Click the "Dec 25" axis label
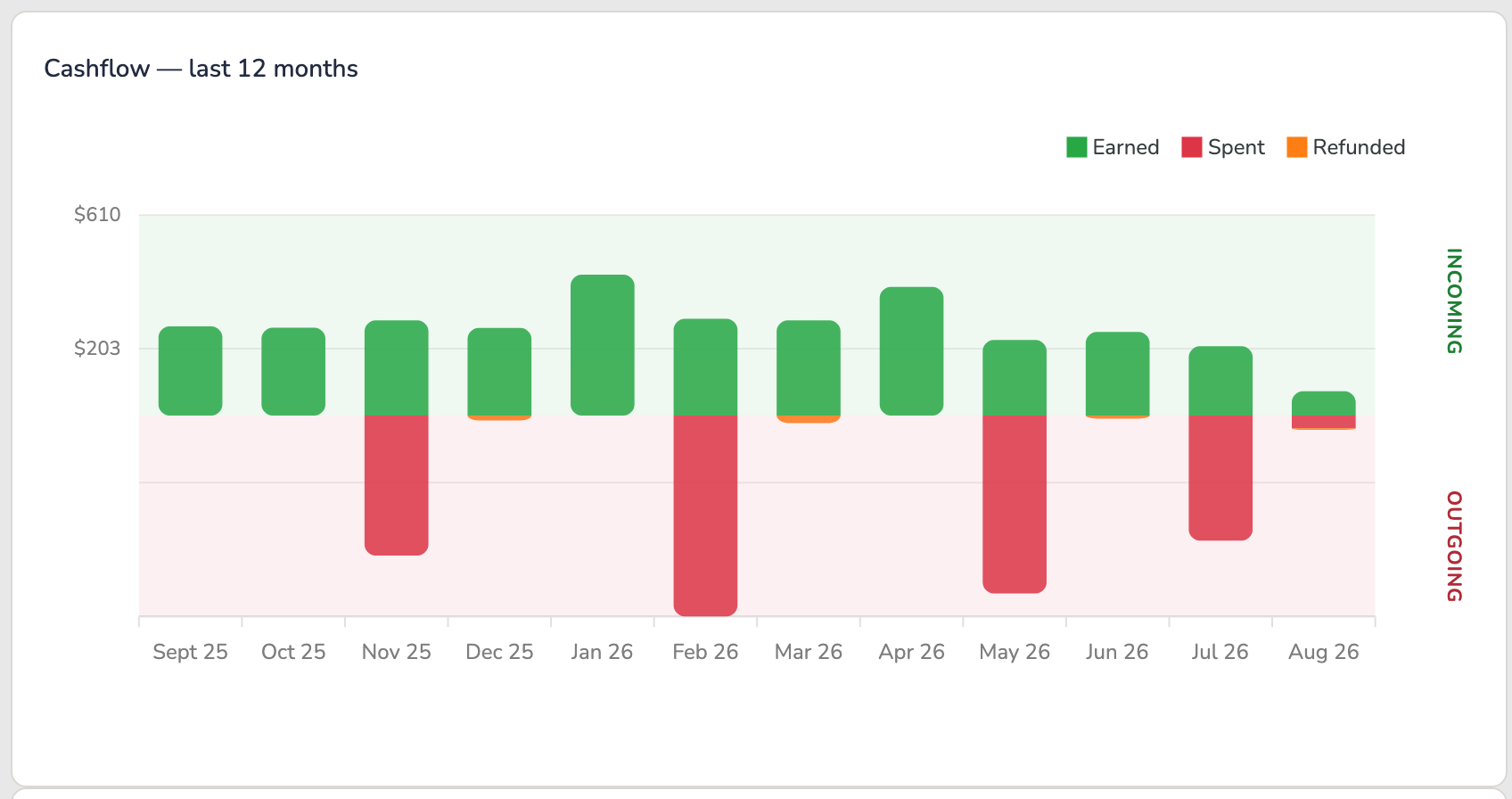Image resolution: width=1512 pixels, height=799 pixels. (499, 652)
